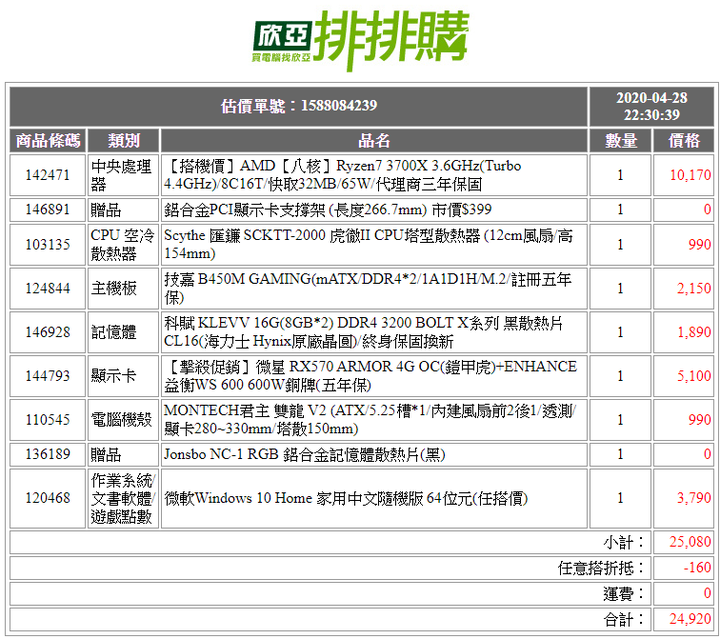Click the 合計 label
This screenshot has height=639, width=720.
click(624, 619)
